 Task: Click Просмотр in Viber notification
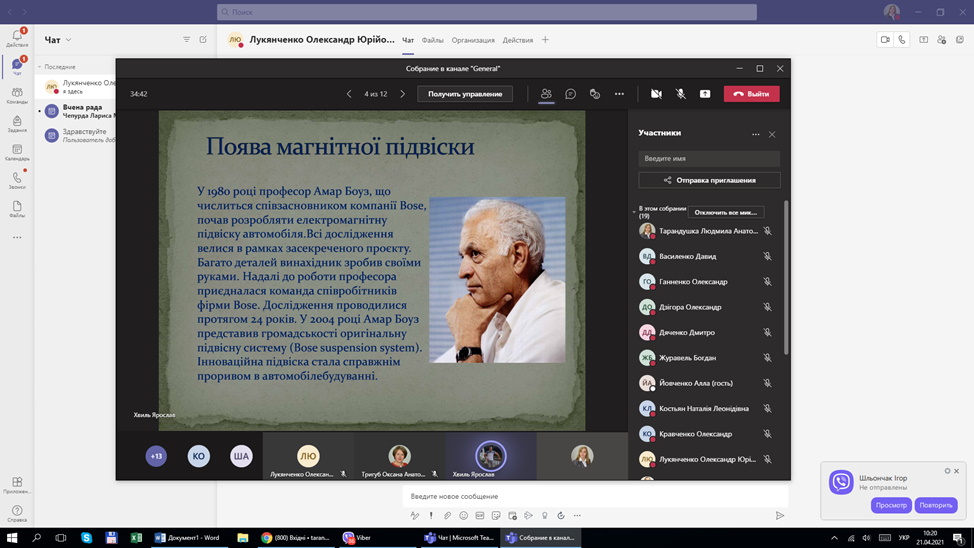891,505
